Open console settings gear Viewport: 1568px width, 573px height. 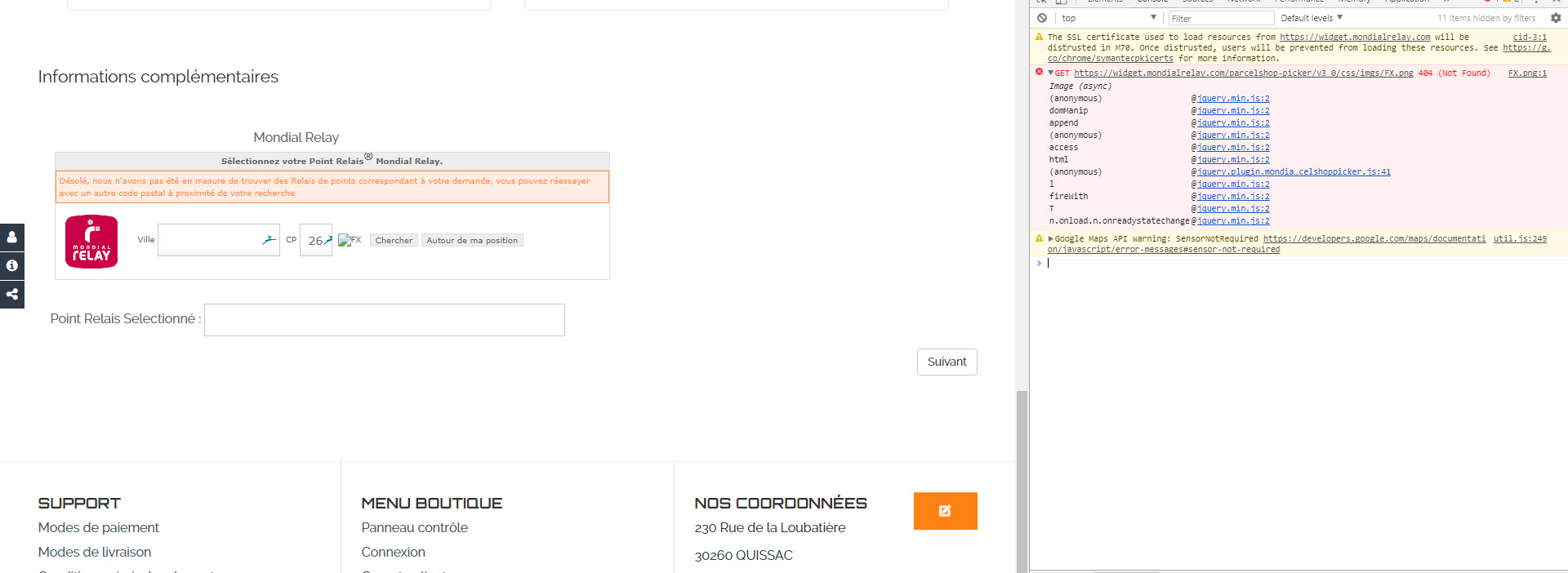coord(1556,18)
